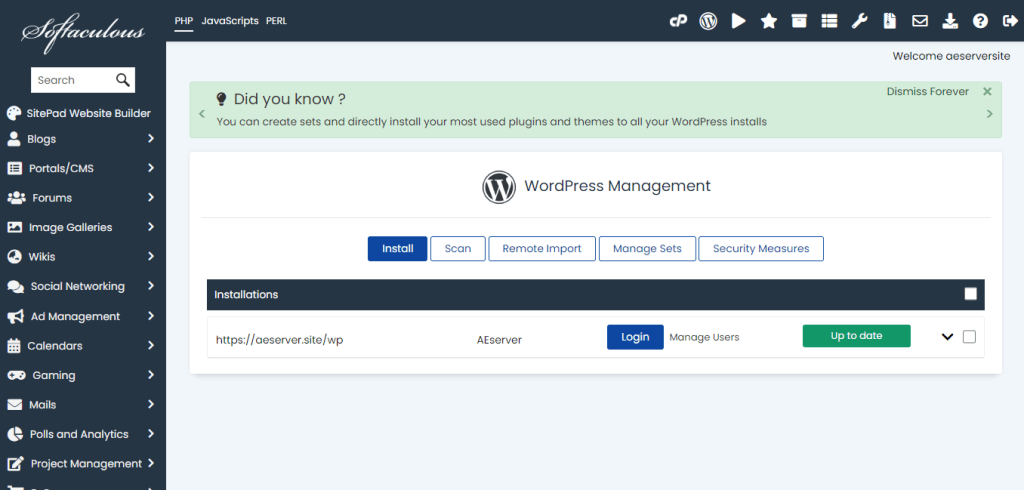Click the Forums people icon

click(x=16, y=197)
